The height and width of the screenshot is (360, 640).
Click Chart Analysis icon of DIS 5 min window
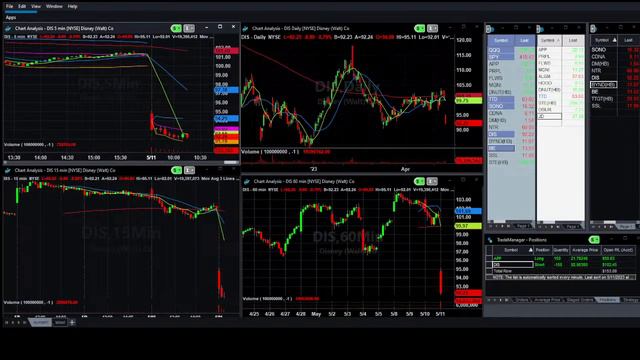(8, 29)
